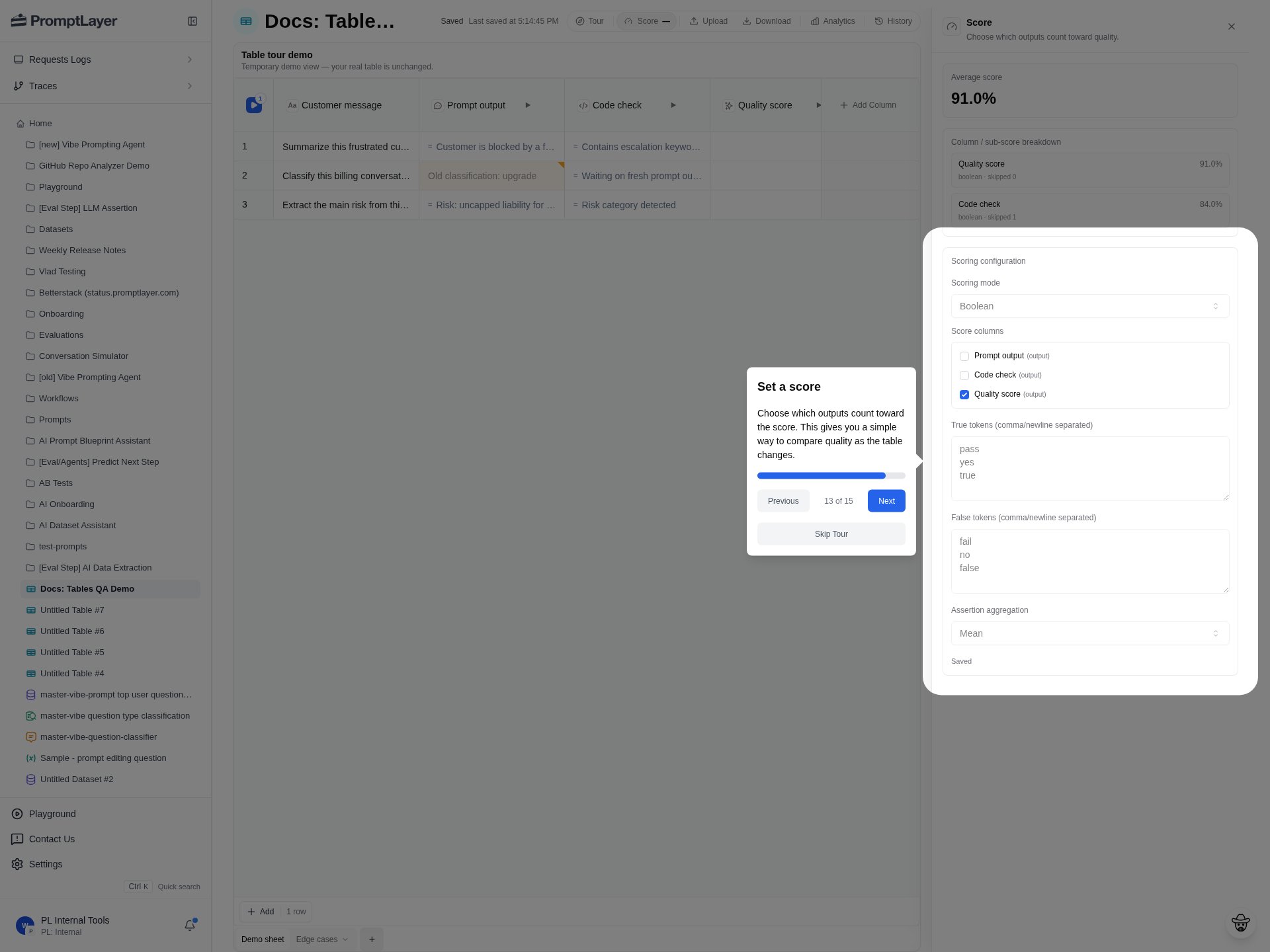Open the Edge cases sheet dropdown arrow
This screenshot has height=952, width=1270.
pos(345,939)
